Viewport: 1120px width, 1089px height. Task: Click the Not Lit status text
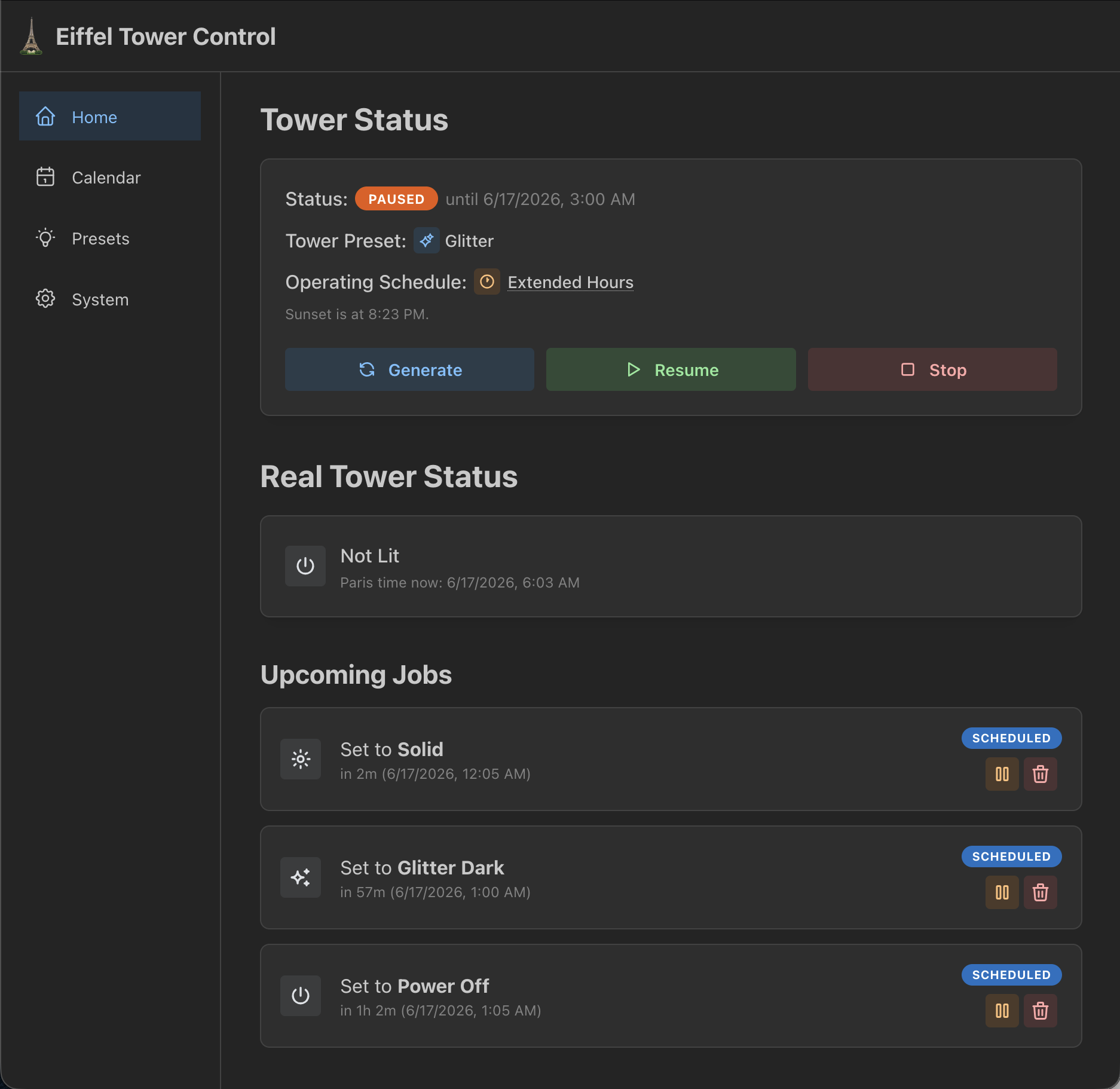point(369,556)
